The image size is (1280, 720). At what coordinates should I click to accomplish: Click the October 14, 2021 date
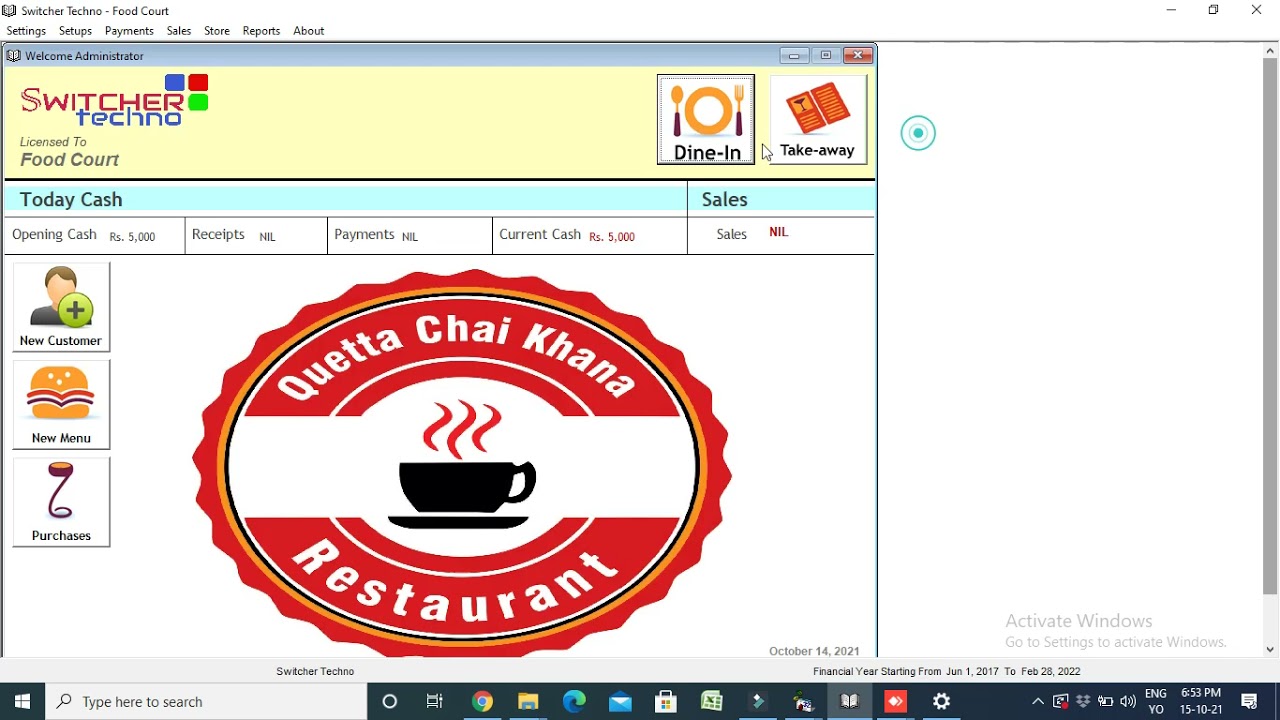tap(814, 651)
